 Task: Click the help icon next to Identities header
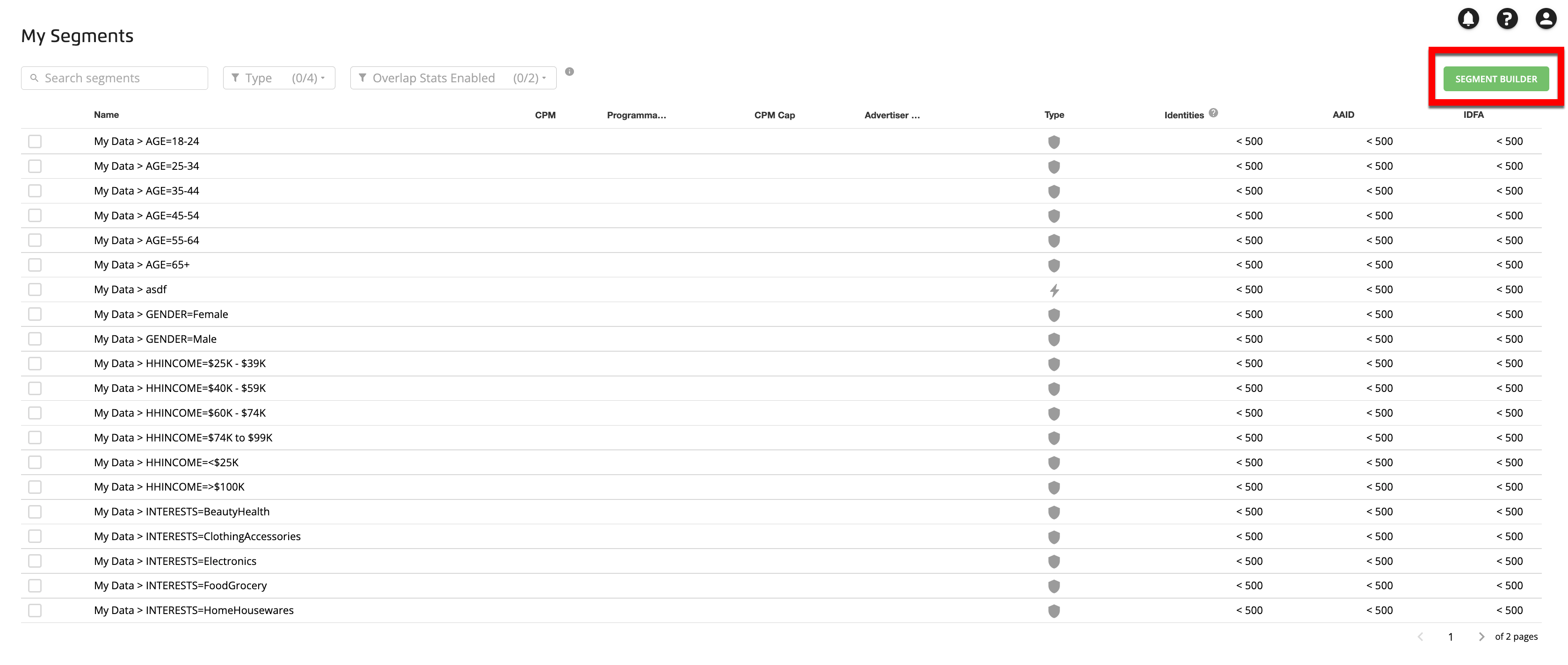(x=1213, y=113)
